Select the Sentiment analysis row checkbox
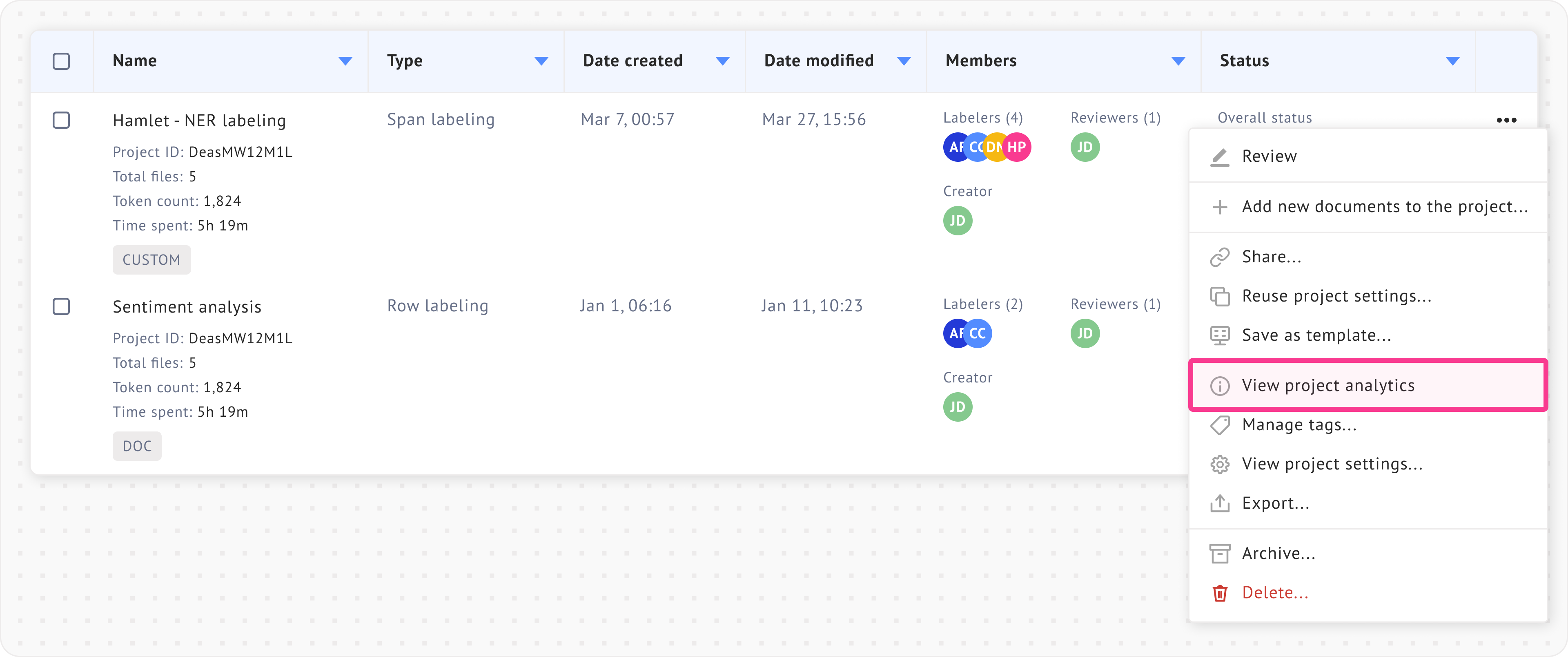Image resolution: width=1568 pixels, height=657 pixels. (62, 306)
